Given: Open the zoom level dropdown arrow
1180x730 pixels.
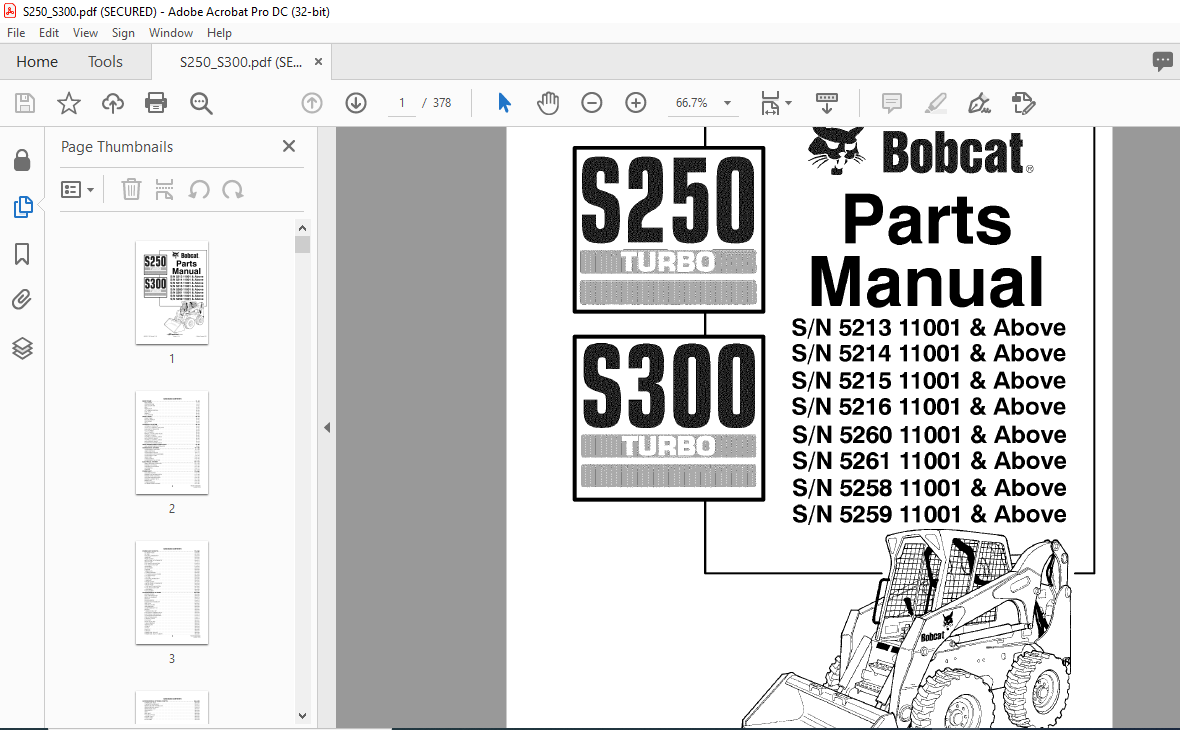Looking at the screenshot, I should (727, 103).
